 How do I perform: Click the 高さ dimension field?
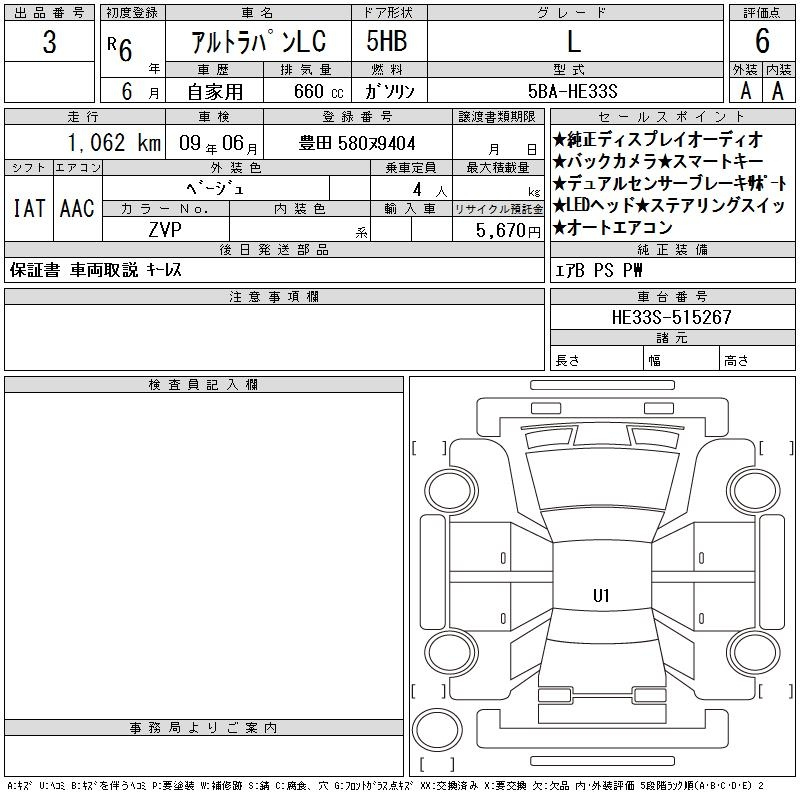click(x=758, y=359)
